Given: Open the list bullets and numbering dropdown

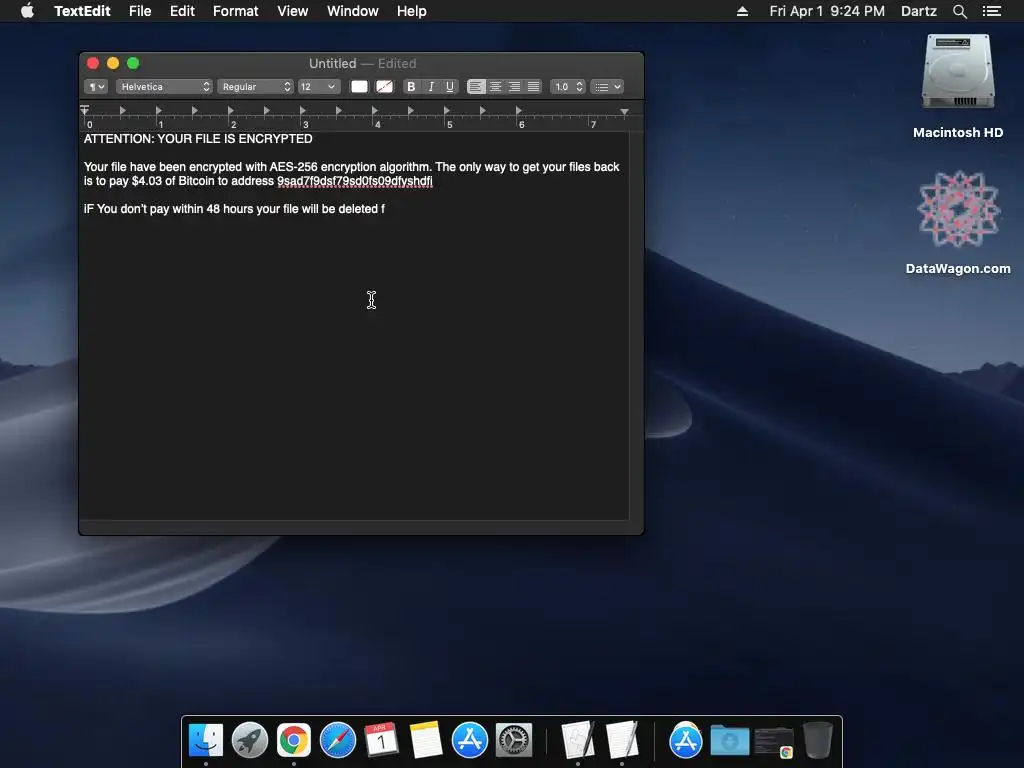Looking at the screenshot, I should [607, 87].
